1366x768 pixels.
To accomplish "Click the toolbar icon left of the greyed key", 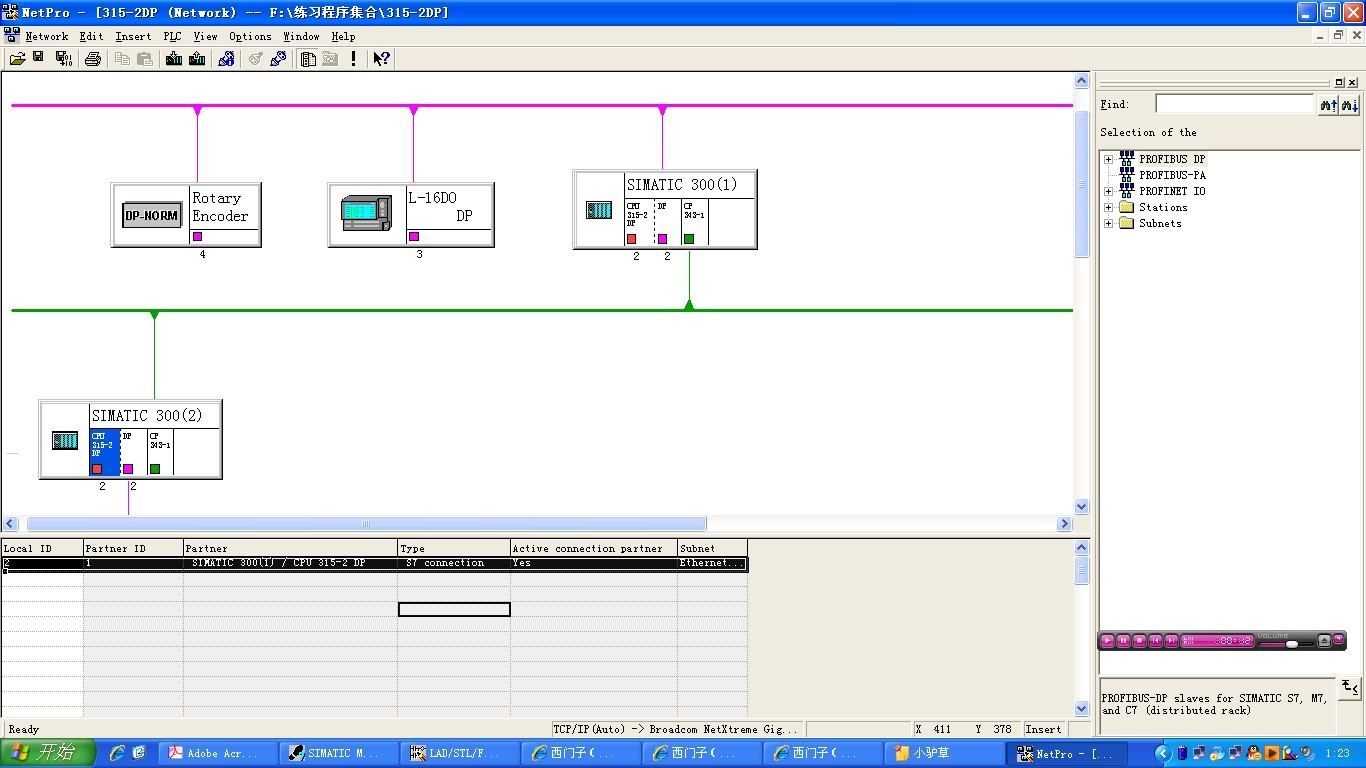I will [227, 59].
